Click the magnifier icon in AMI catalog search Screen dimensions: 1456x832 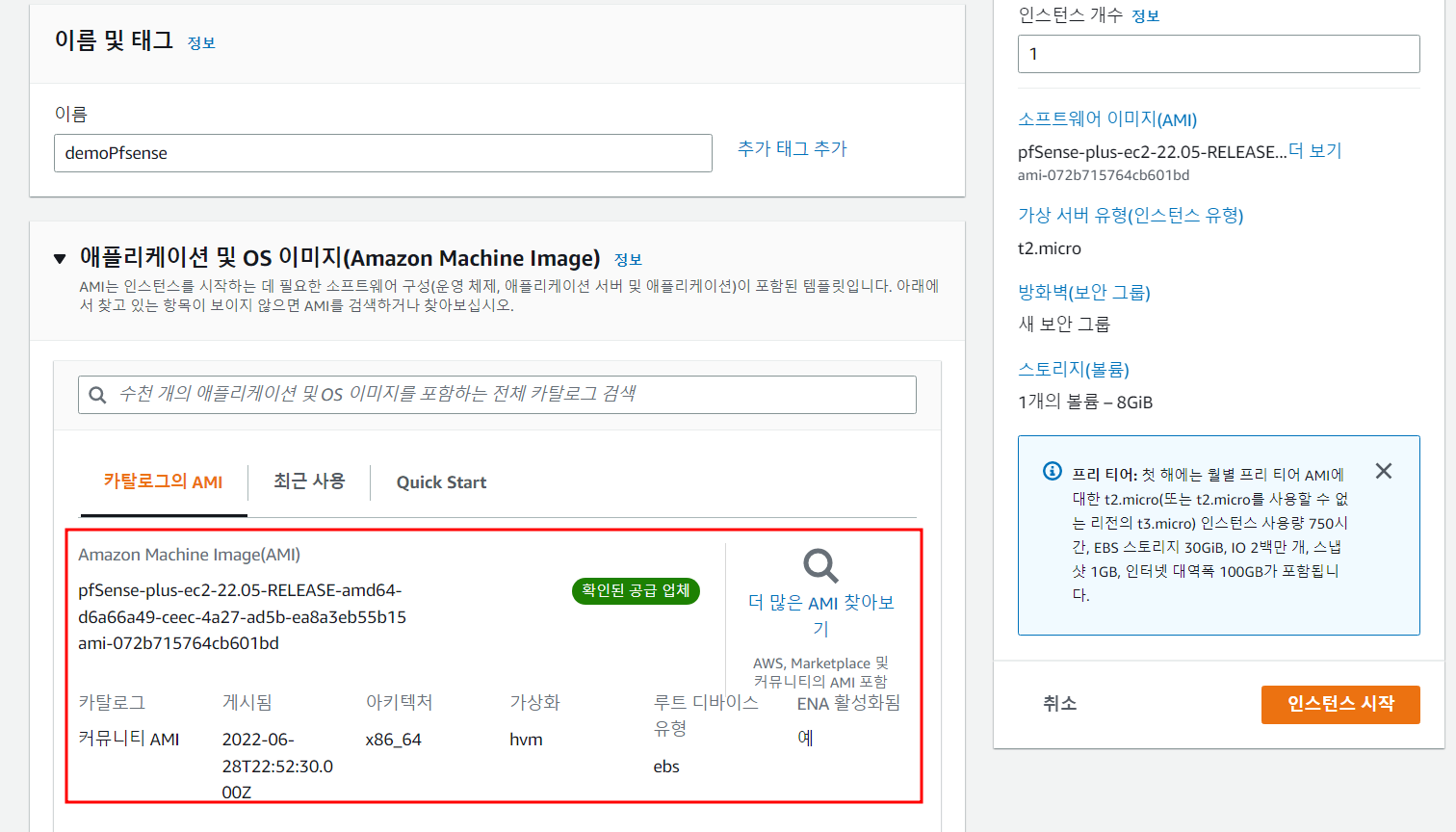point(97,395)
